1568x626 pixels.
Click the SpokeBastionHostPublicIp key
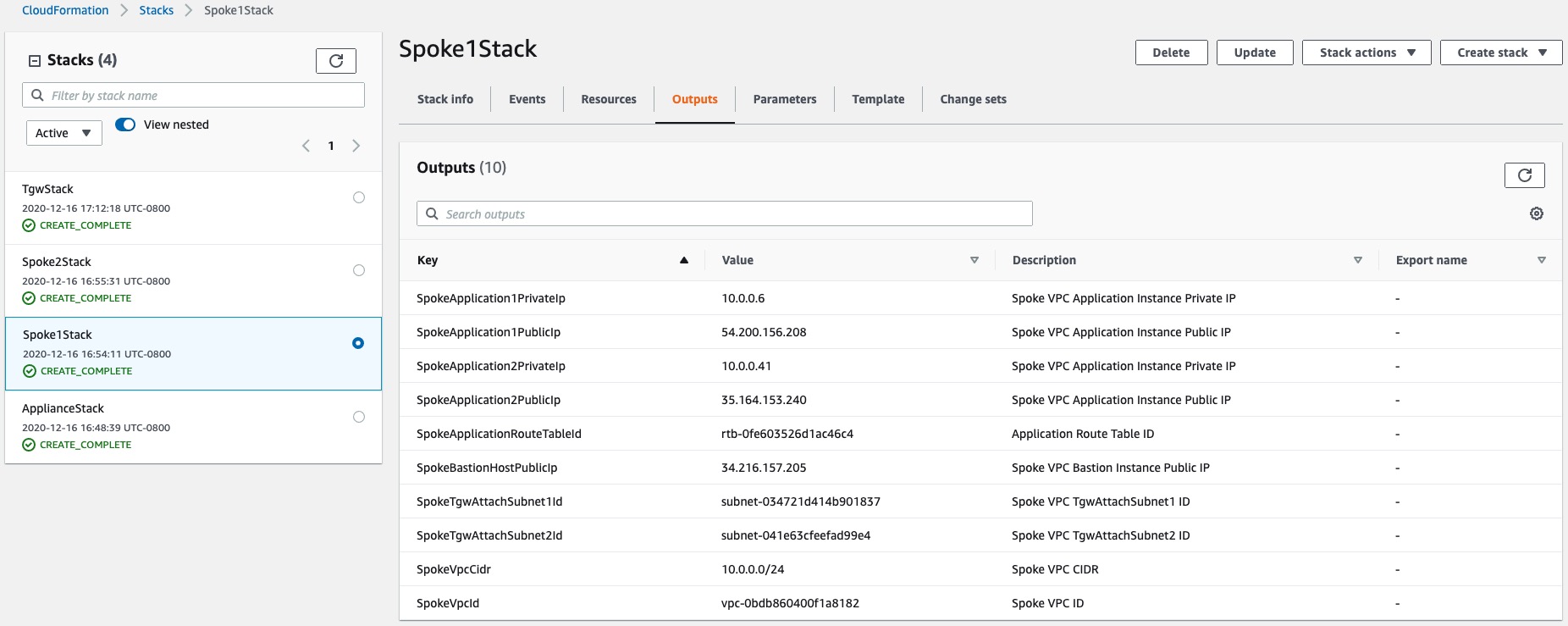(487, 468)
